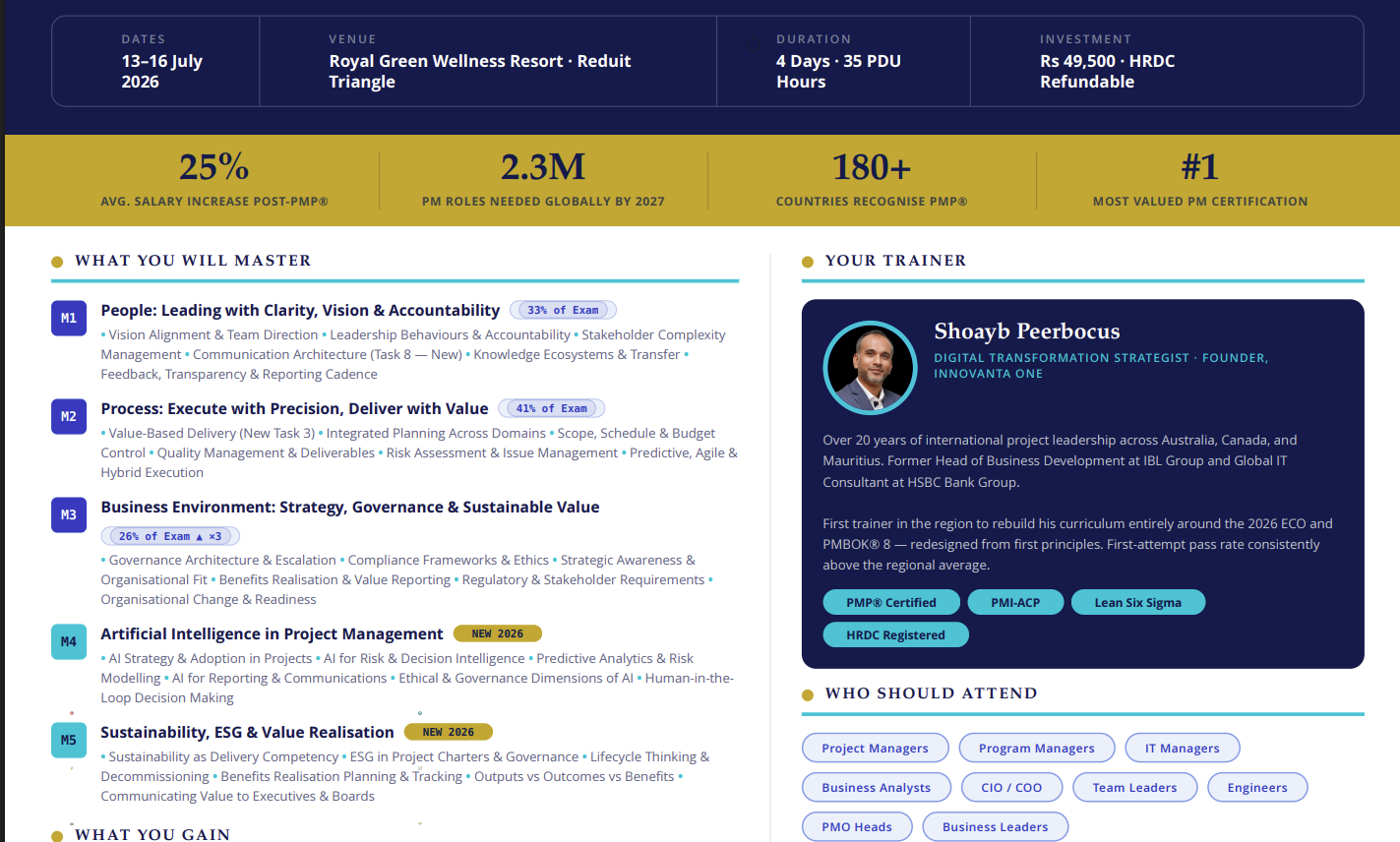The height and width of the screenshot is (842, 1400).
Task: Click the 4 Days · 35 PDU Hours text
Action: point(838,71)
